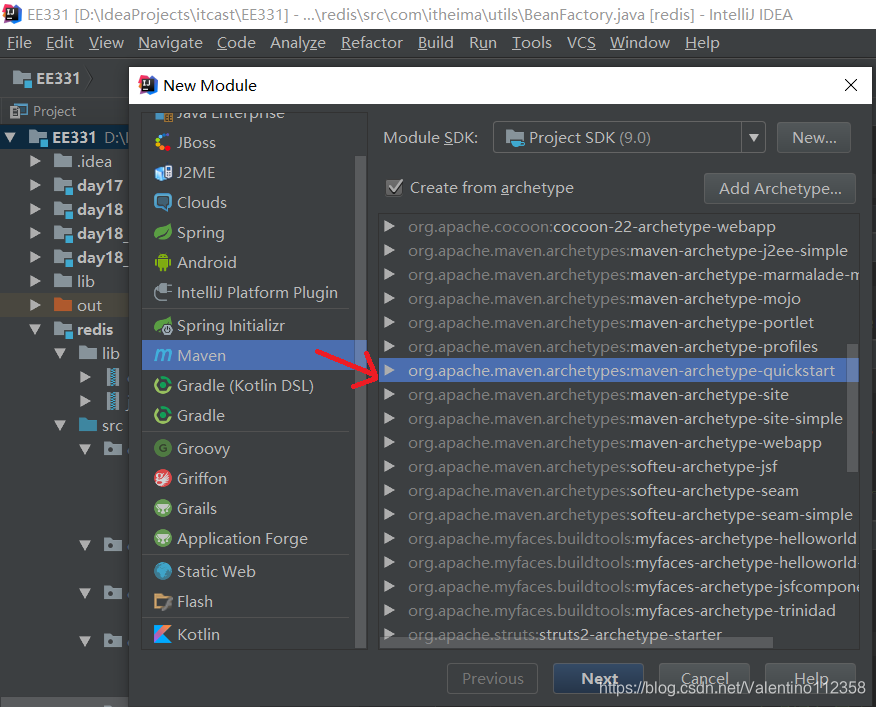Select maven-archetype-profiles archetype row

coord(619,347)
